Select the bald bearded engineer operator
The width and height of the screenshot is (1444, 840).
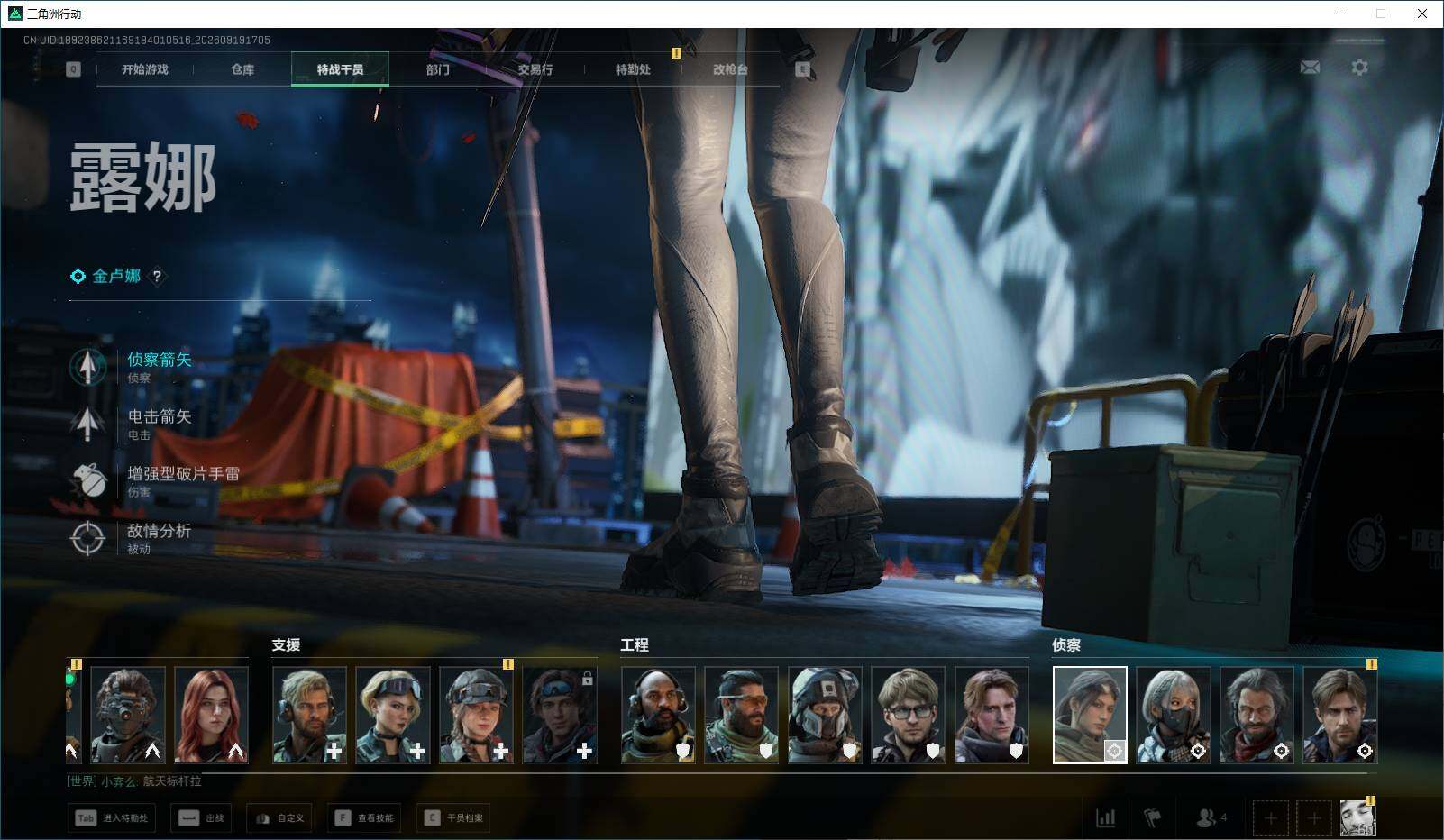pyautogui.click(x=658, y=715)
